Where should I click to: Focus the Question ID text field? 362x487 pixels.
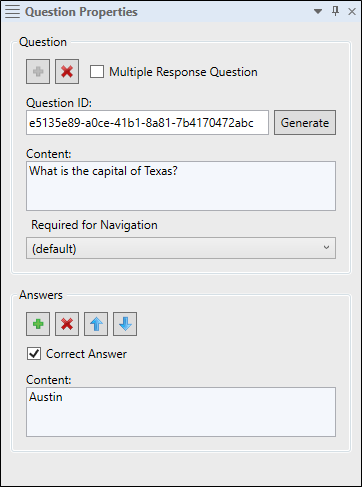[147, 123]
